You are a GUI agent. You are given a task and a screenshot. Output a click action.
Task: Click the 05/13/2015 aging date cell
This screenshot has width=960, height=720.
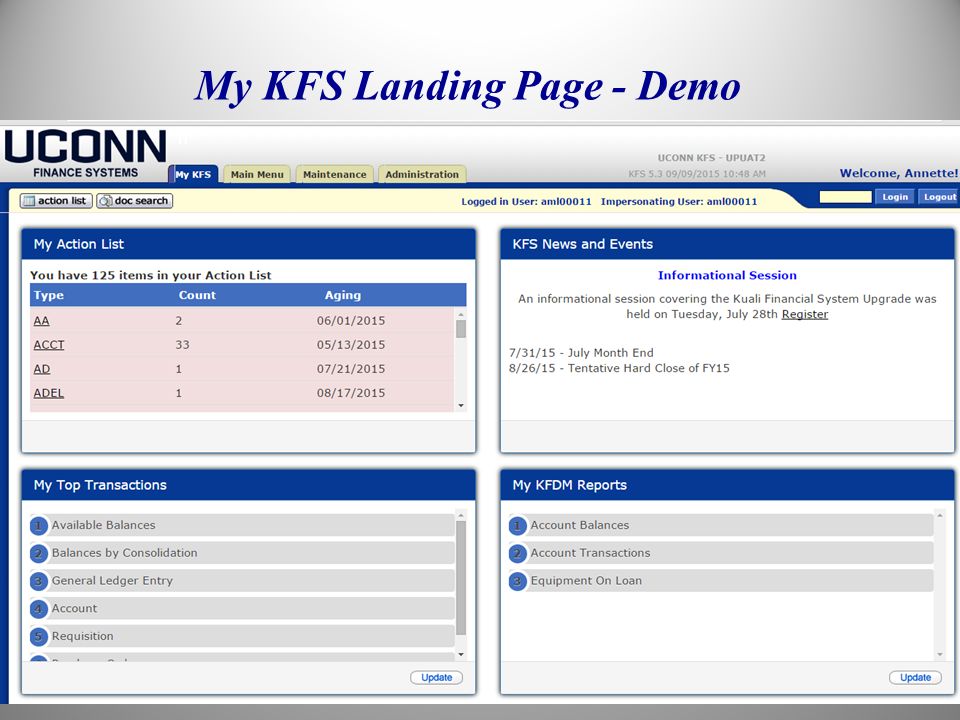pos(351,345)
